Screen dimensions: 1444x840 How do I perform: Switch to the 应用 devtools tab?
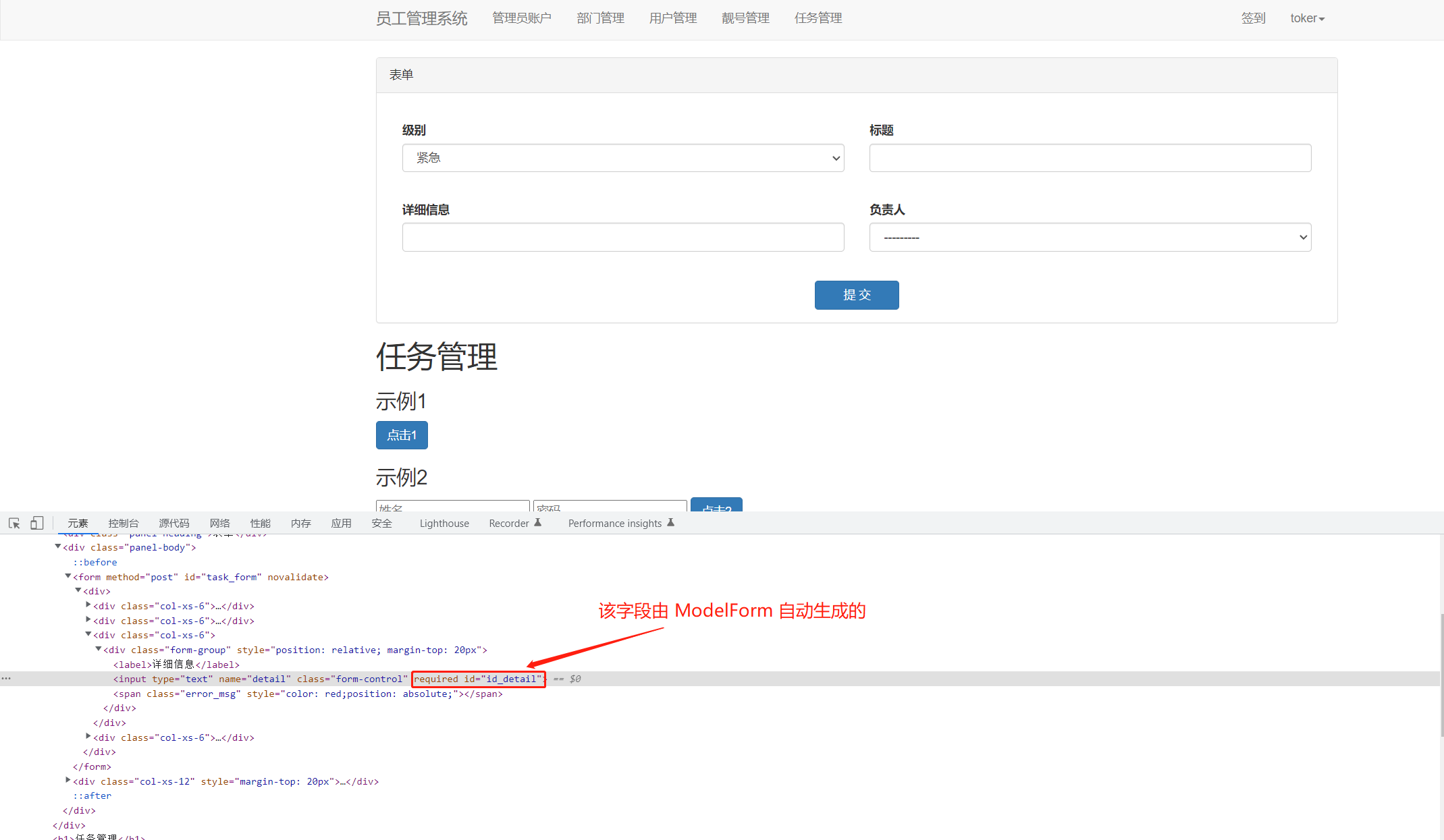342,523
